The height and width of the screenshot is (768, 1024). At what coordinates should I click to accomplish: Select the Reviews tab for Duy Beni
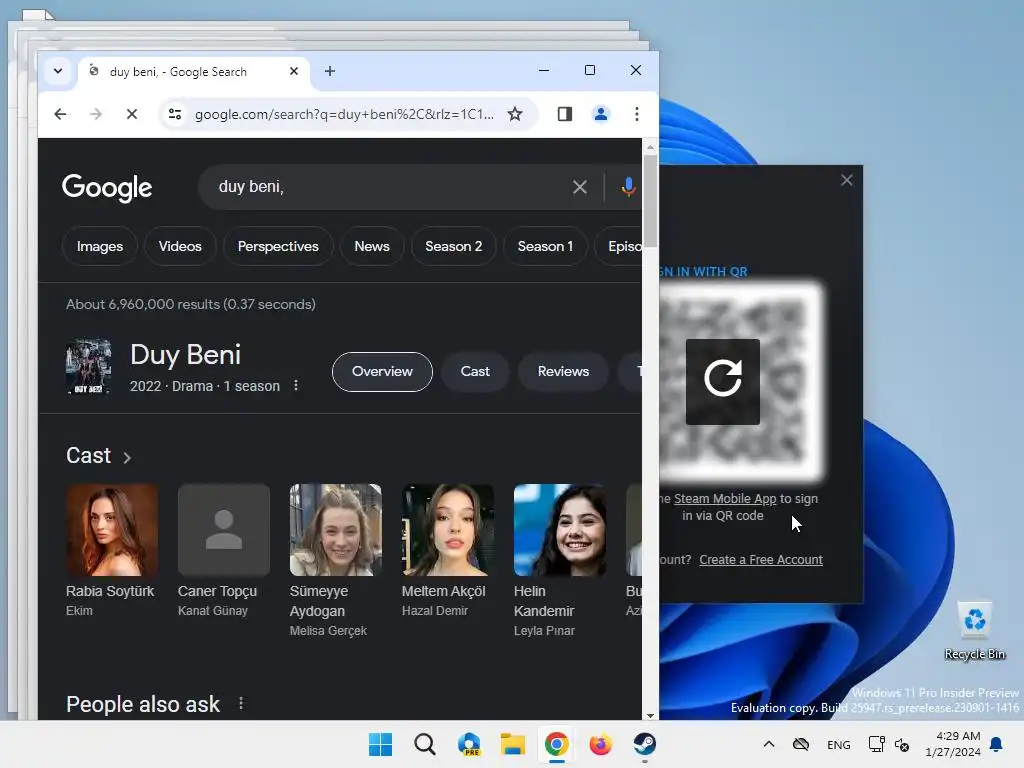click(564, 372)
